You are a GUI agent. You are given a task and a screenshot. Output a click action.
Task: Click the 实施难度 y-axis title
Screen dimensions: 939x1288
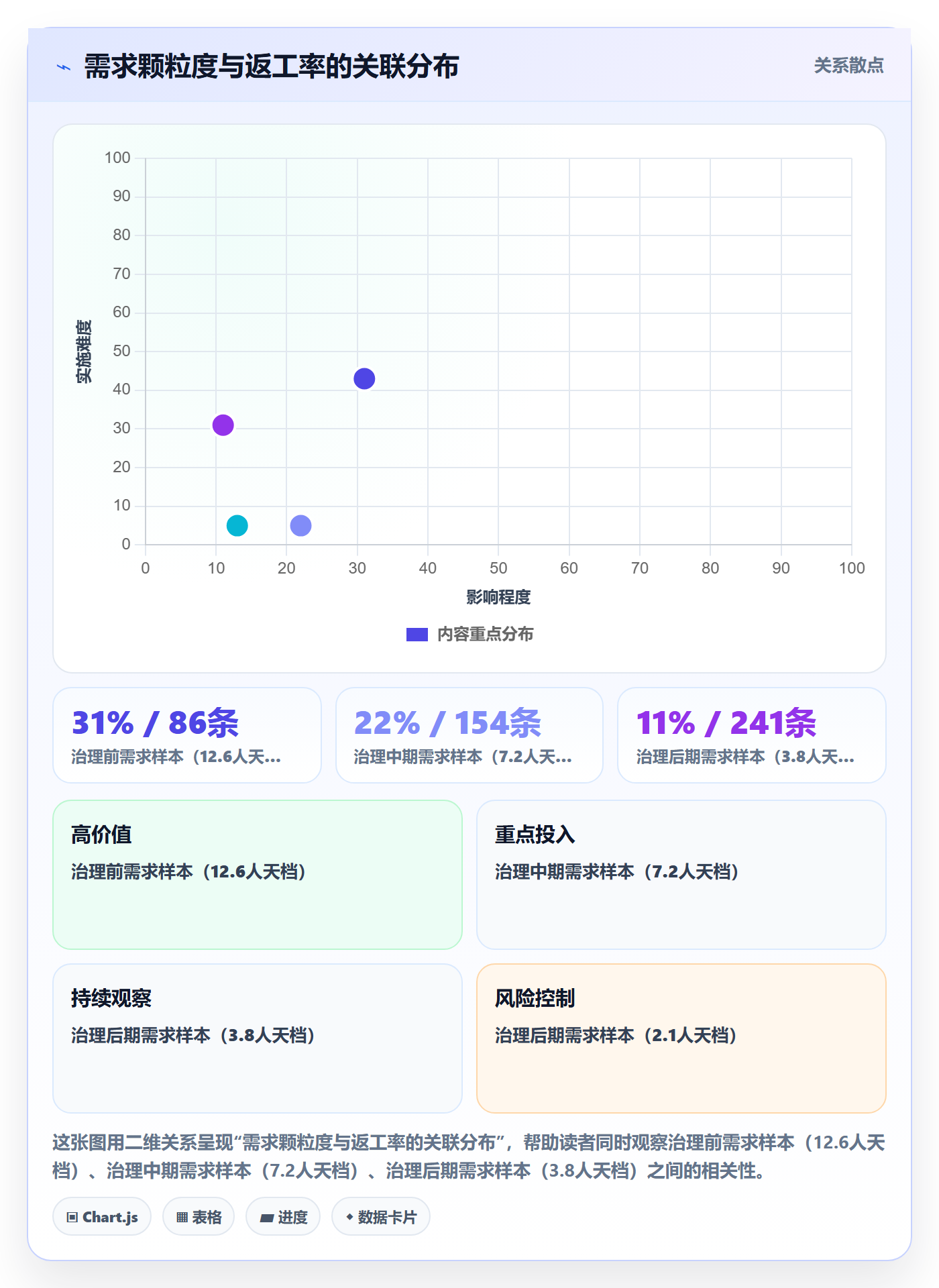click(84, 352)
